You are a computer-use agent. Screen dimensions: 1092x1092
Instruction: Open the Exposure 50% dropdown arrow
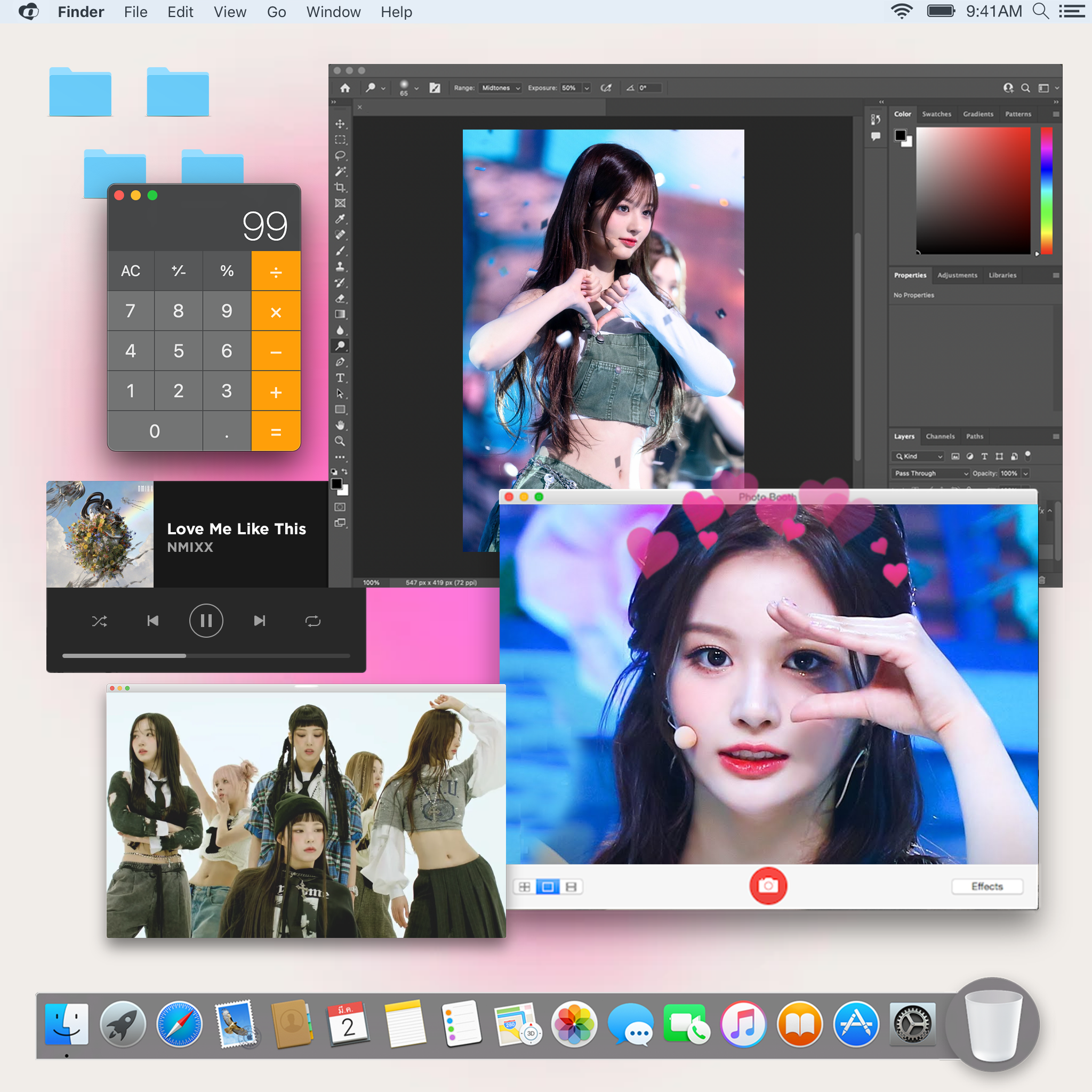coord(587,88)
